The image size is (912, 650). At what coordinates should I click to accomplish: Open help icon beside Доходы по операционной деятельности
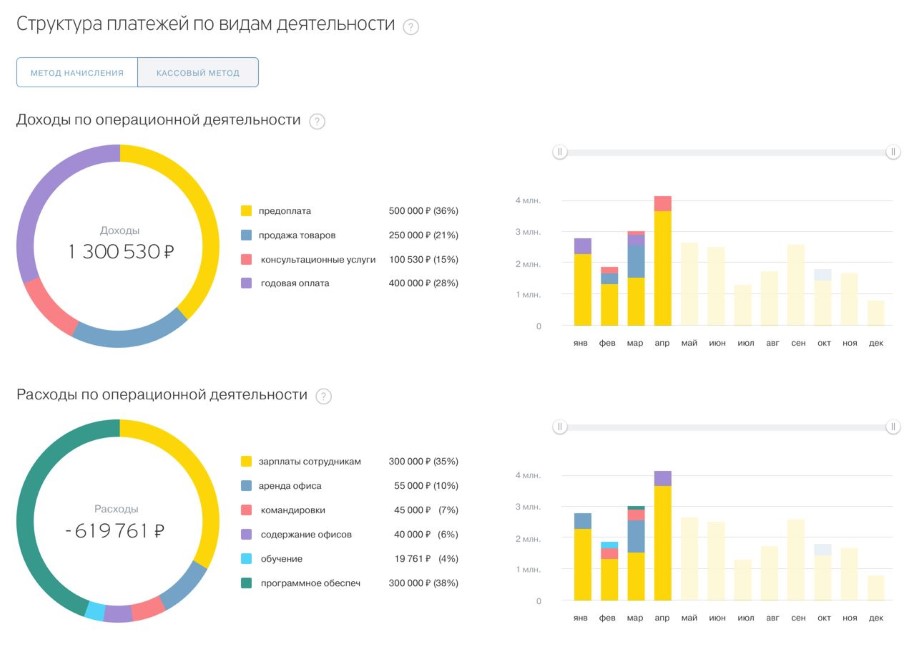click(317, 121)
